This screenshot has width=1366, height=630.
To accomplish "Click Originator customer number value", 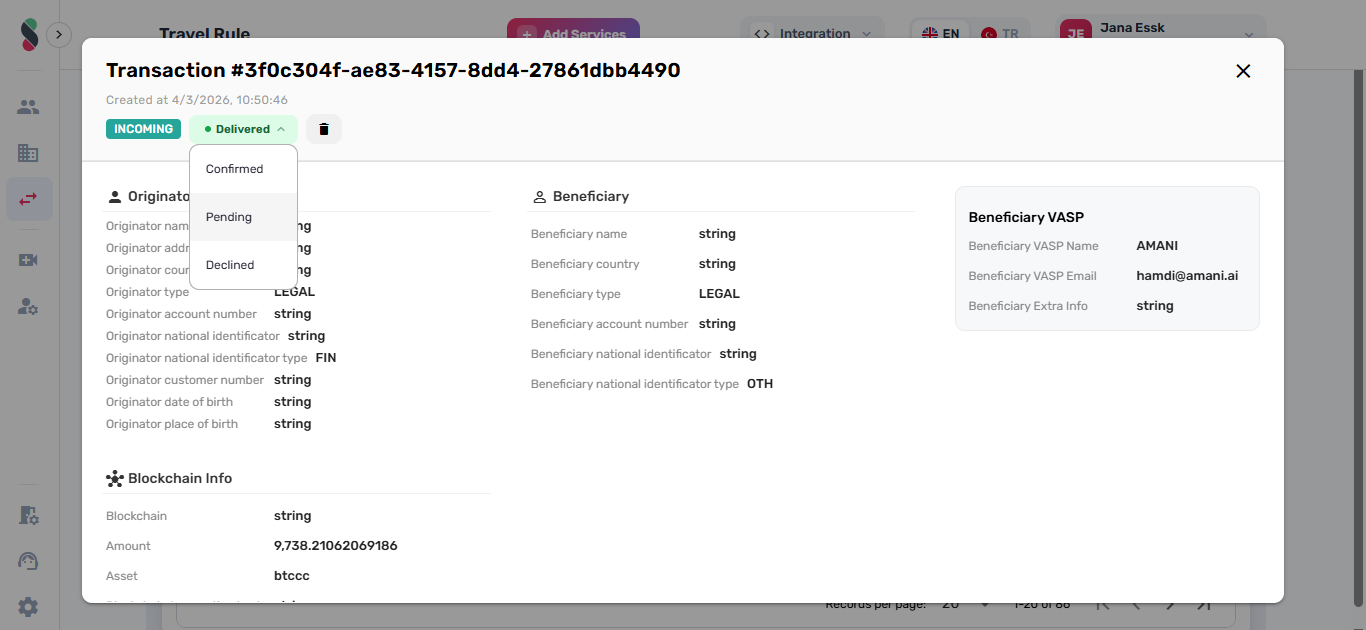I will [x=292, y=380].
